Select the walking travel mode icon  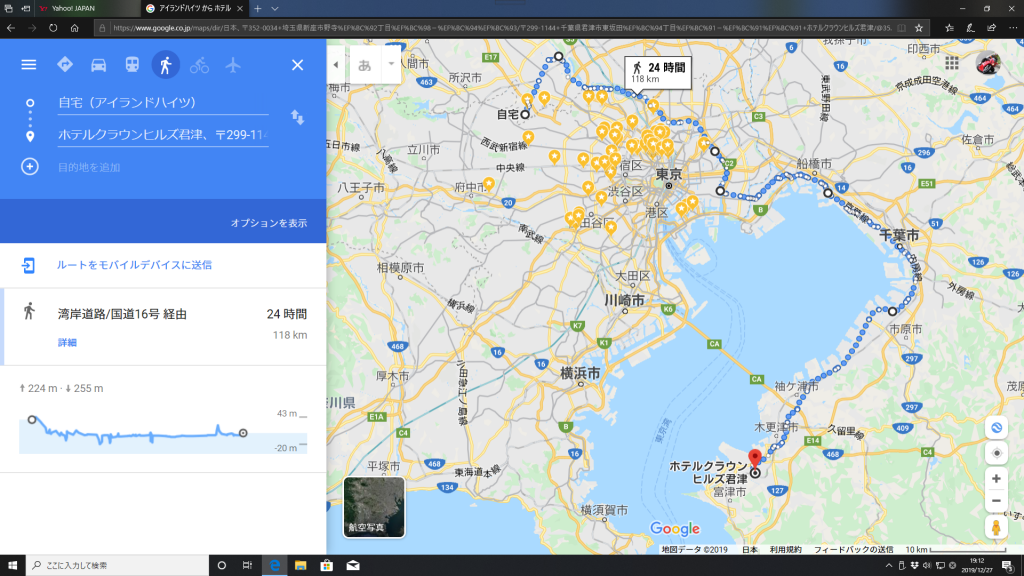click(x=166, y=65)
